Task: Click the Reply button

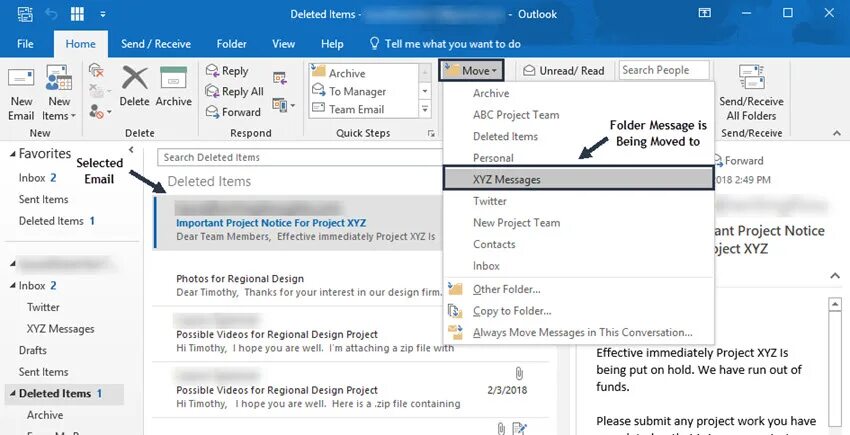Action: [x=227, y=71]
